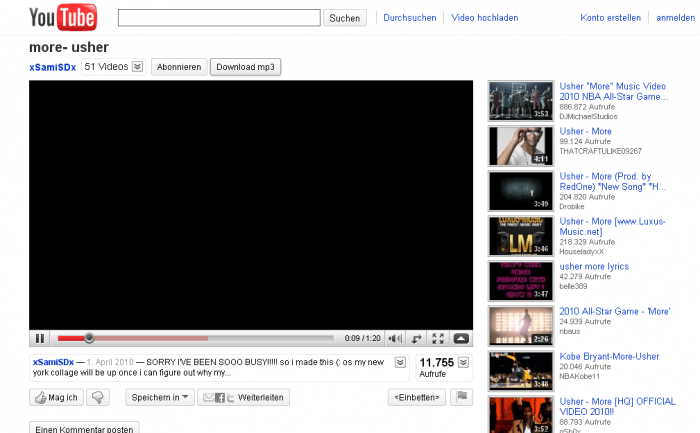This screenshot has width=700, height=433.
Task: Click the NBAKobe11 uploader name
Action: (579, 376)
